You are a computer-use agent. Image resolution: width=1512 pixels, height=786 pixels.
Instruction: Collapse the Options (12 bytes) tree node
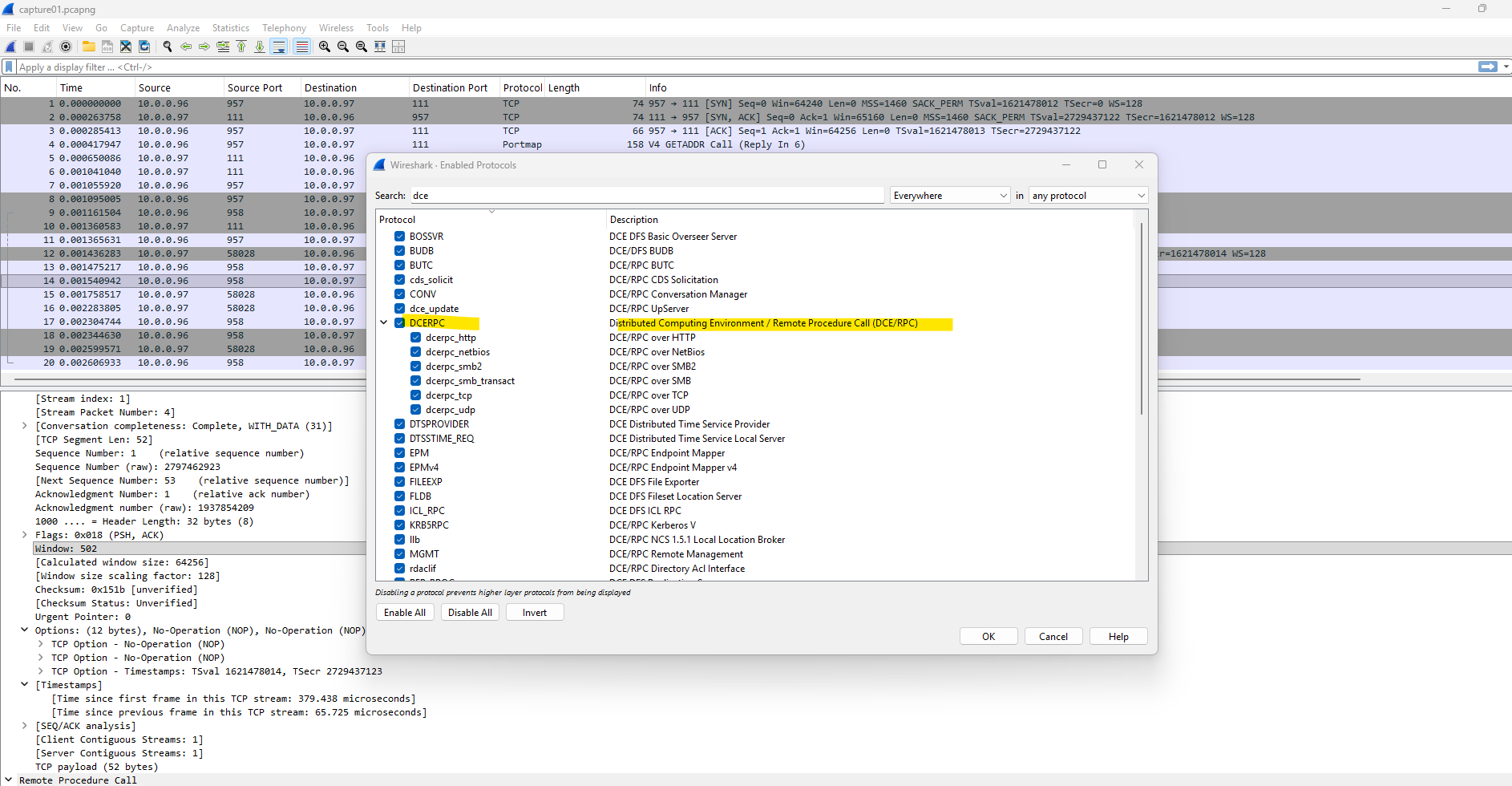25,630
